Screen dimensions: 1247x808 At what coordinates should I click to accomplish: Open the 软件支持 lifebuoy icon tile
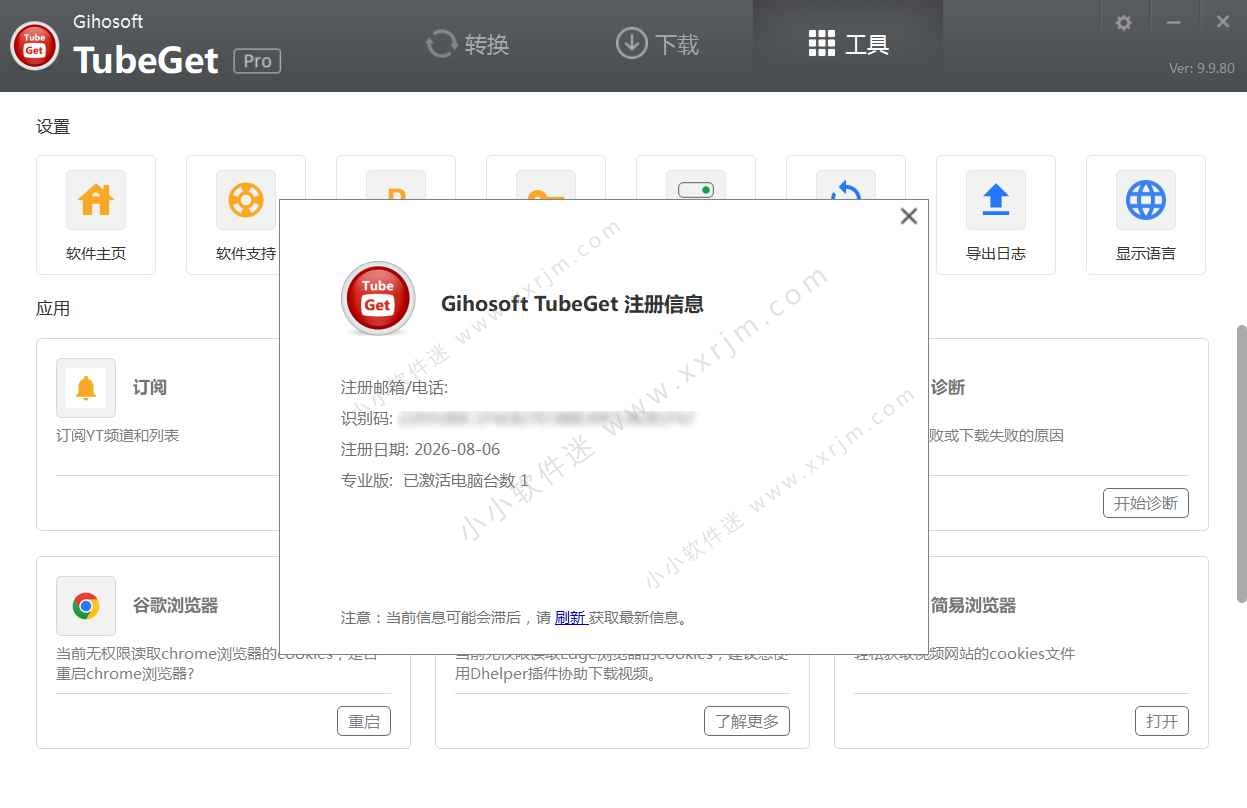click(246, 214)
